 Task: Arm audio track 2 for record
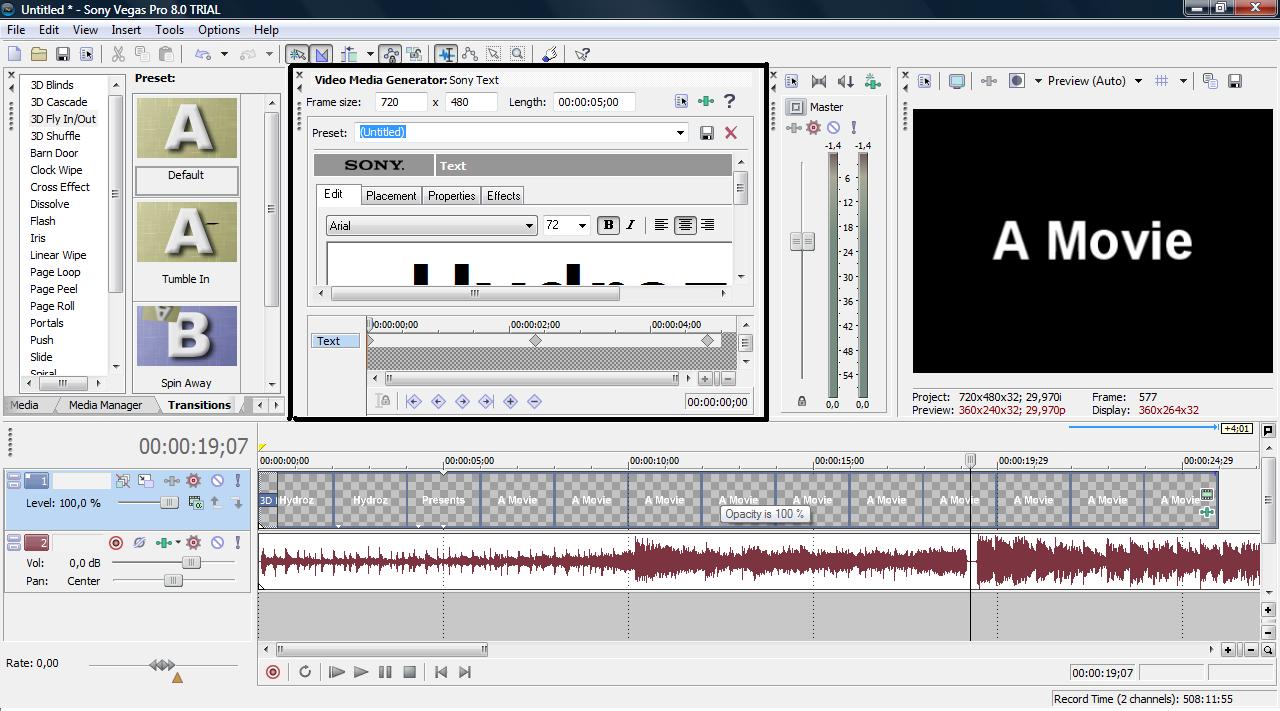pyautogui.click(x=116, y=542)
